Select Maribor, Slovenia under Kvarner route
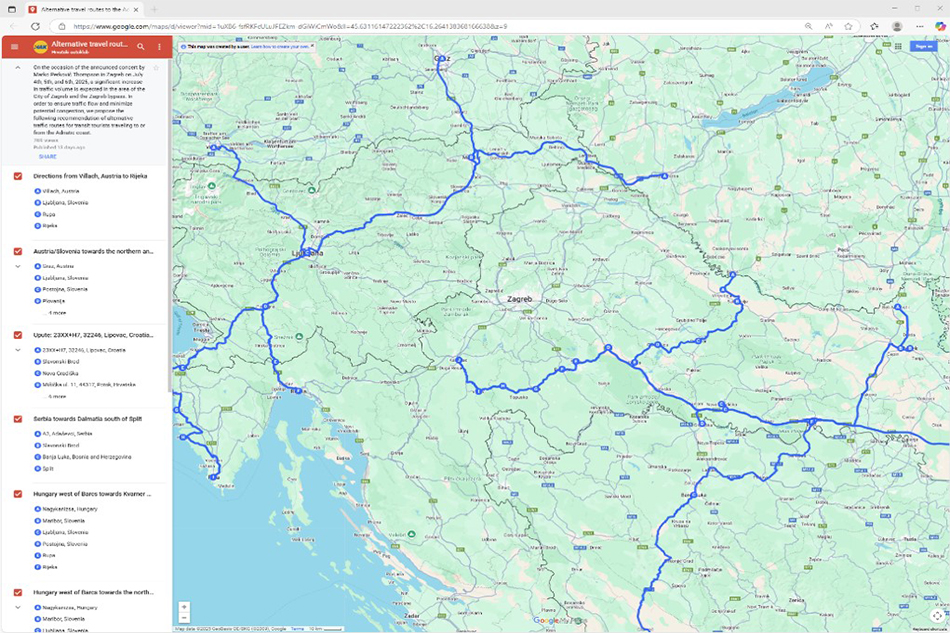 pyautogui.click(x=64, y=521)
